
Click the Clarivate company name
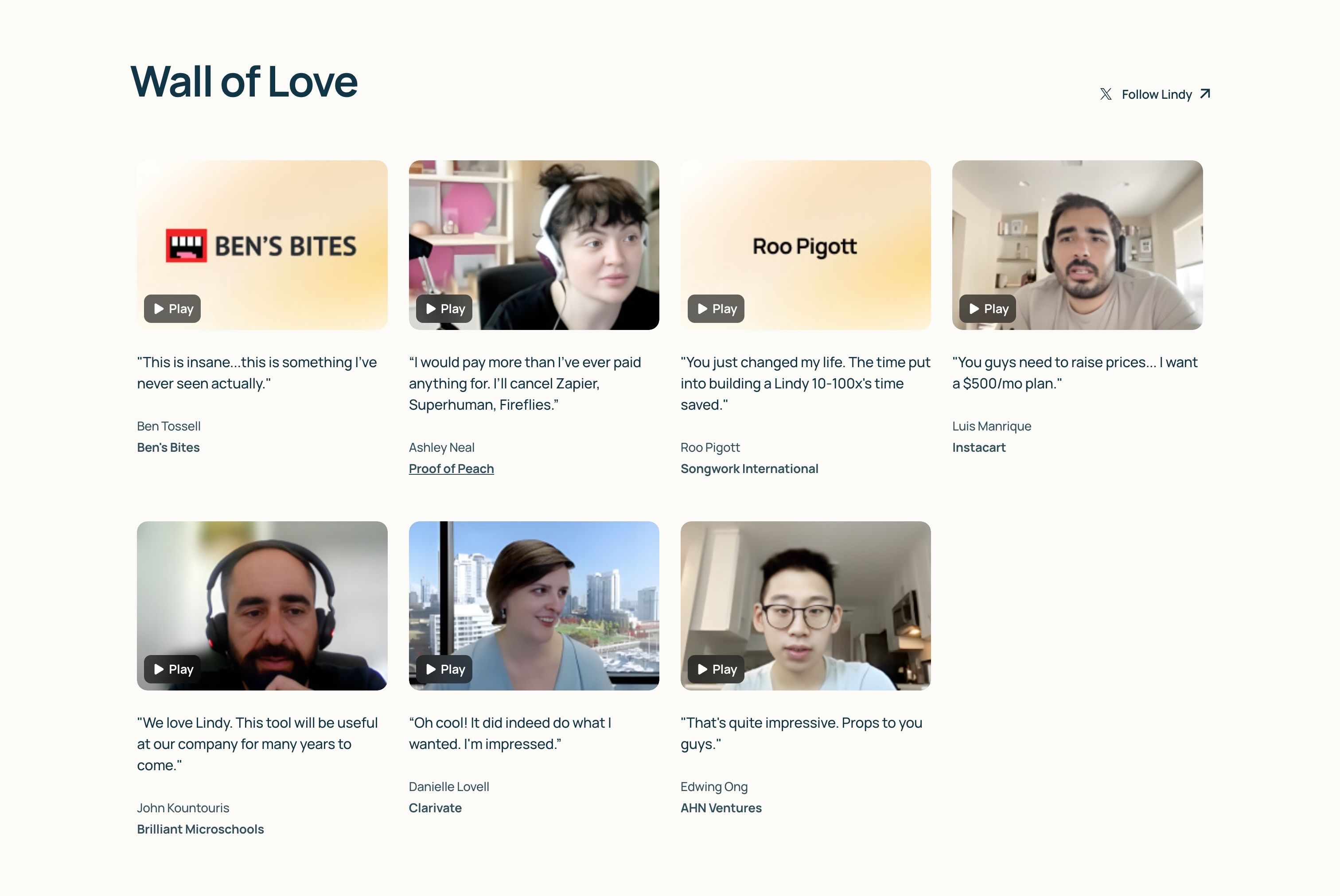tap(435, 808)
